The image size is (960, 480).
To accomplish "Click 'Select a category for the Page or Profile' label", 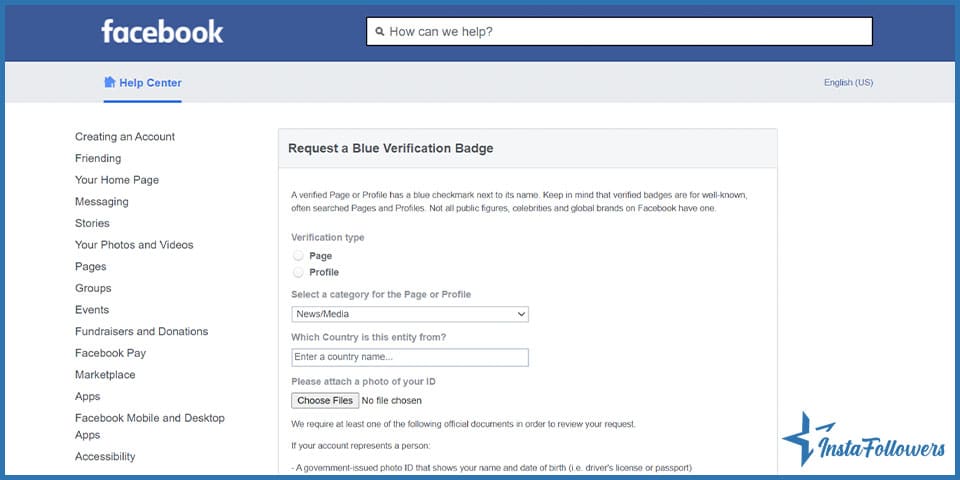I will coord(381,294).
